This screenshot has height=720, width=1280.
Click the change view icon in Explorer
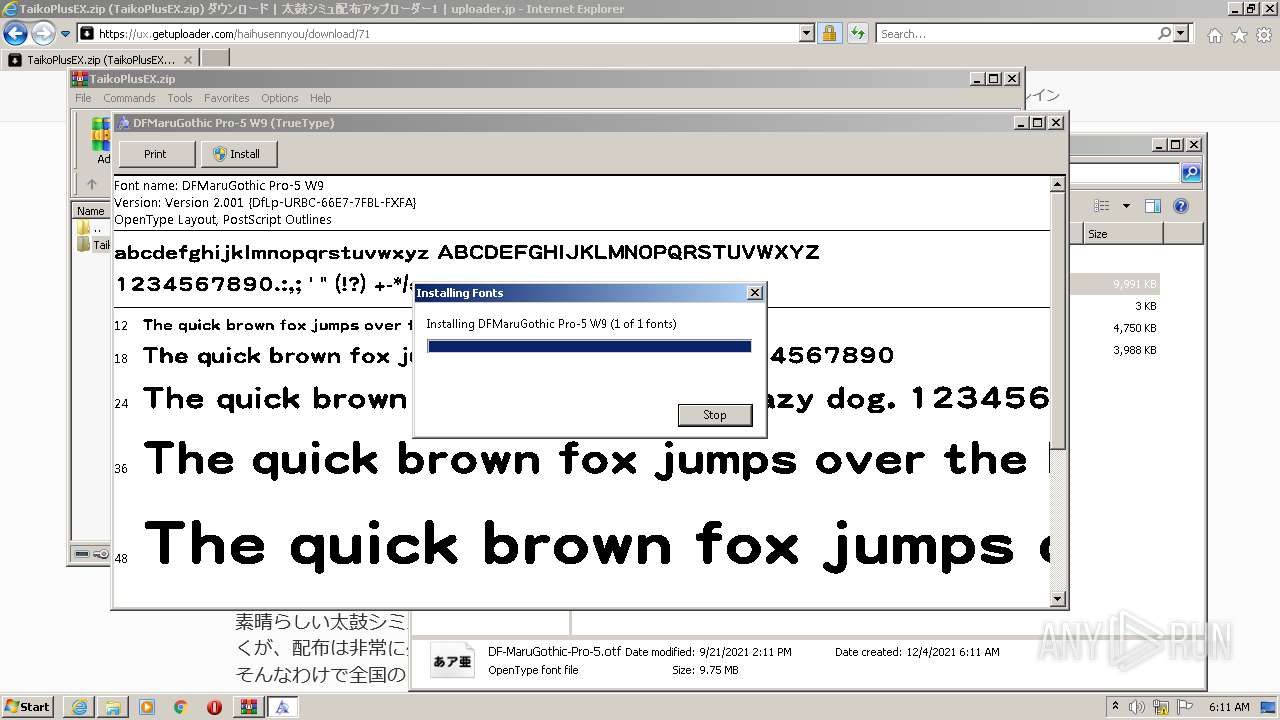1101,206
